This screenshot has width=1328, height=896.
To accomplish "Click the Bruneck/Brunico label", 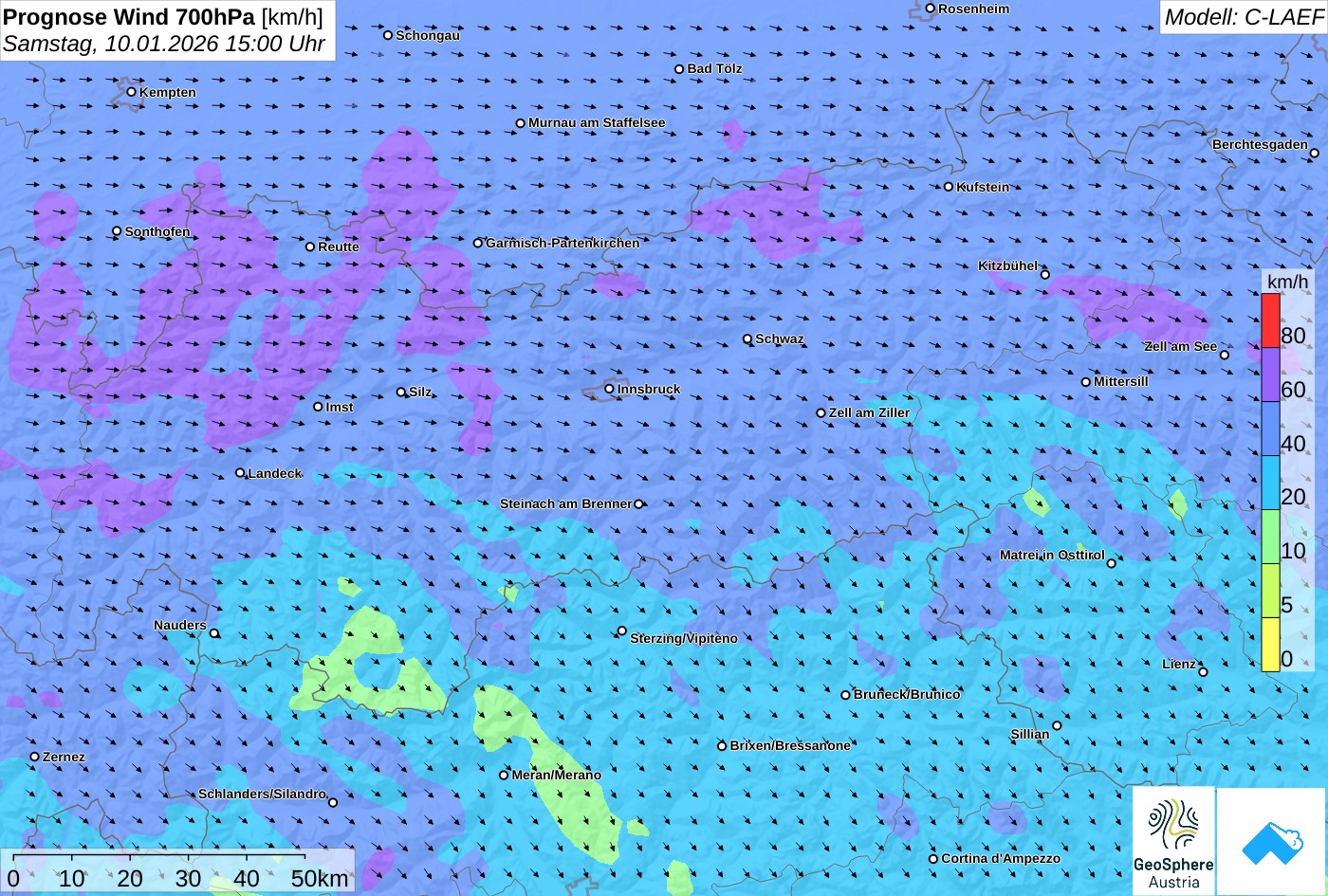I will coord(907,694).
